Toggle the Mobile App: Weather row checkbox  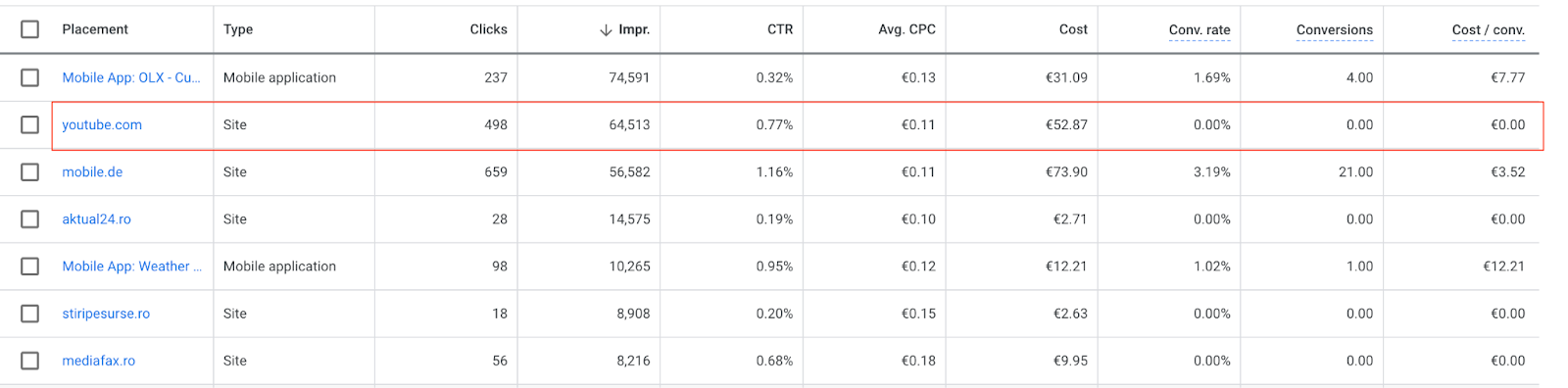tap(30, 267)
